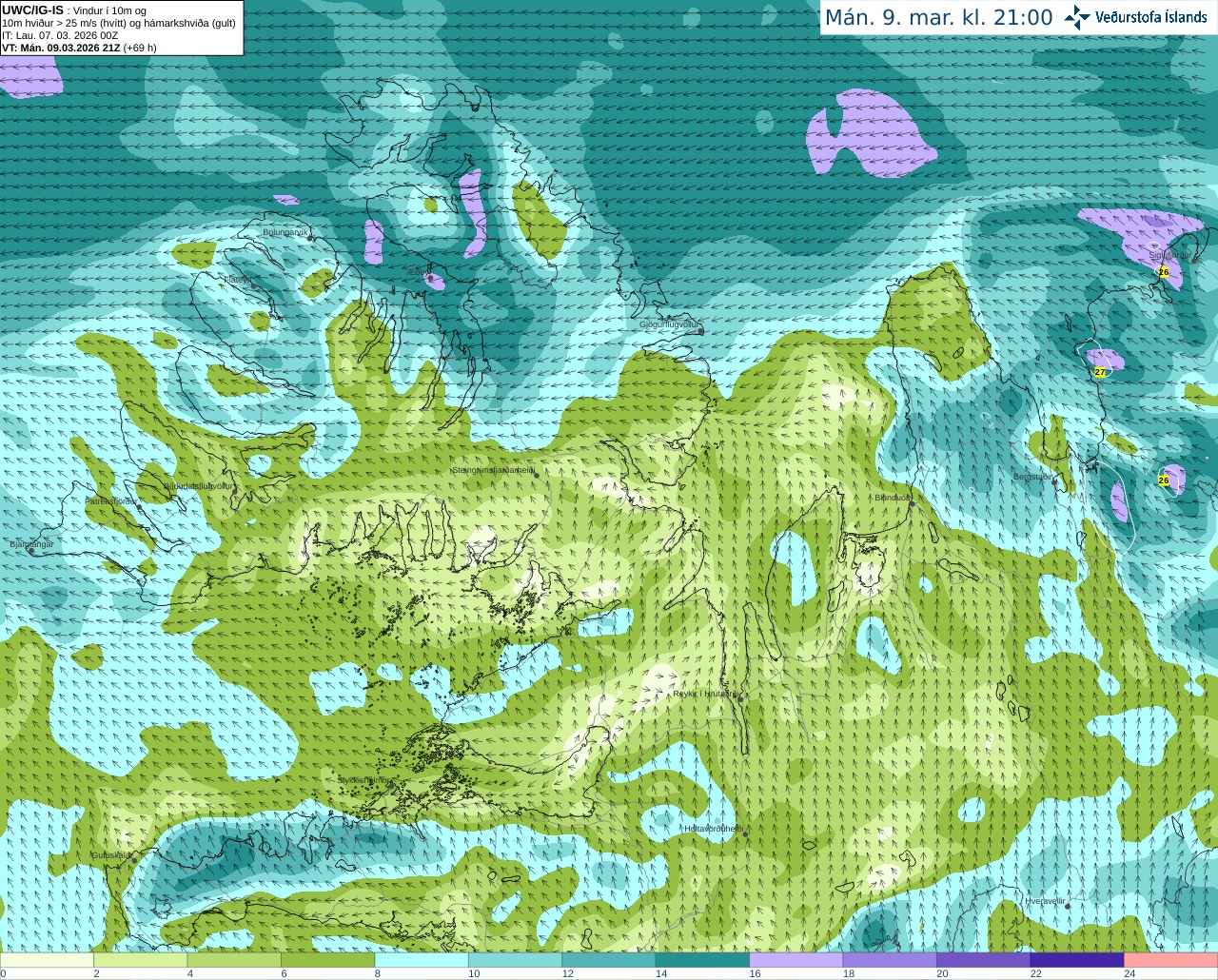Viewport: 1218px width, 980px height.
Task: Click the 12–14 m/s teal legend swatch
Action: point(609,960)
